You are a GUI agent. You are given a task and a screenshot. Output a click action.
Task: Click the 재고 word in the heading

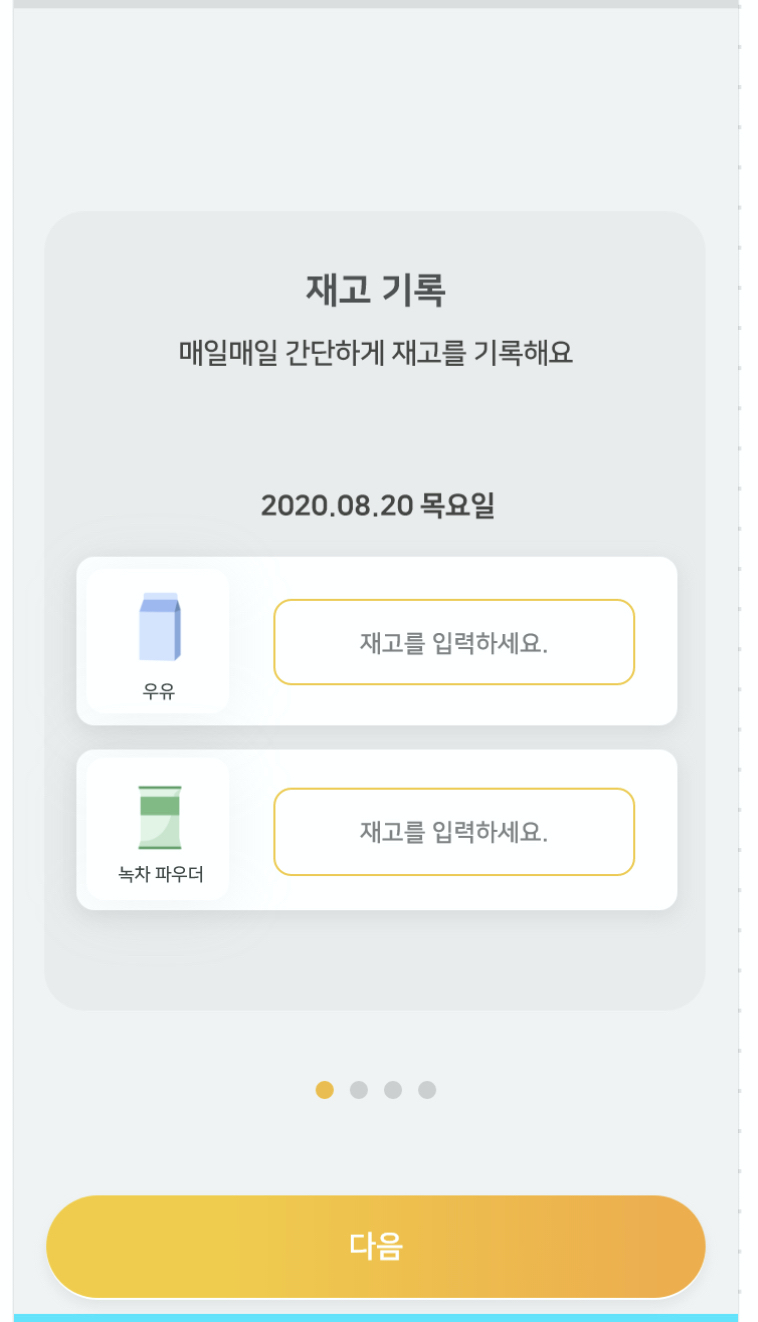(x=337, y=290)
